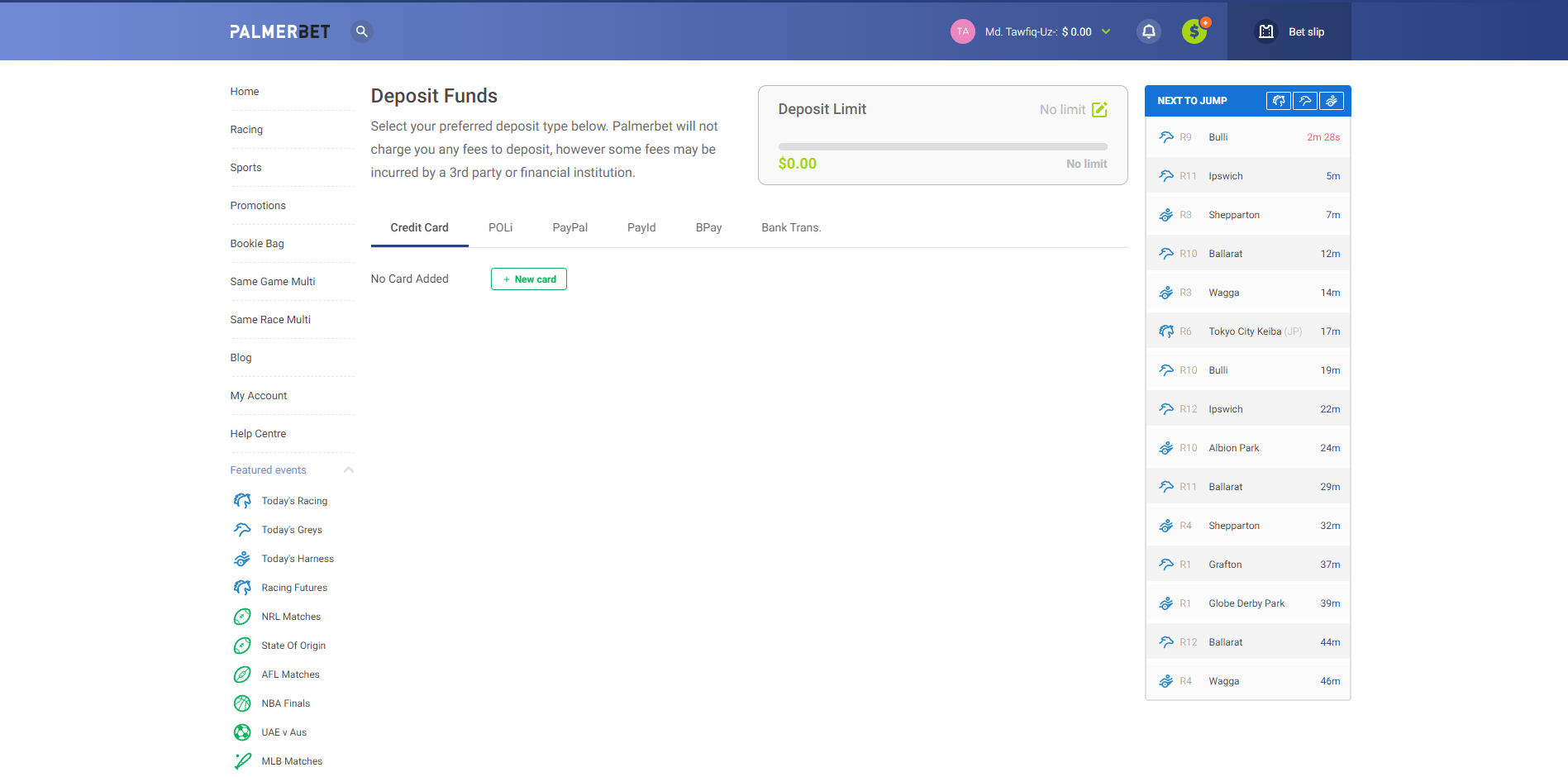This screenshot has height=777, width=1568.
Task: Click Today's Racing horse icon
Action: (x=242, y=501)
